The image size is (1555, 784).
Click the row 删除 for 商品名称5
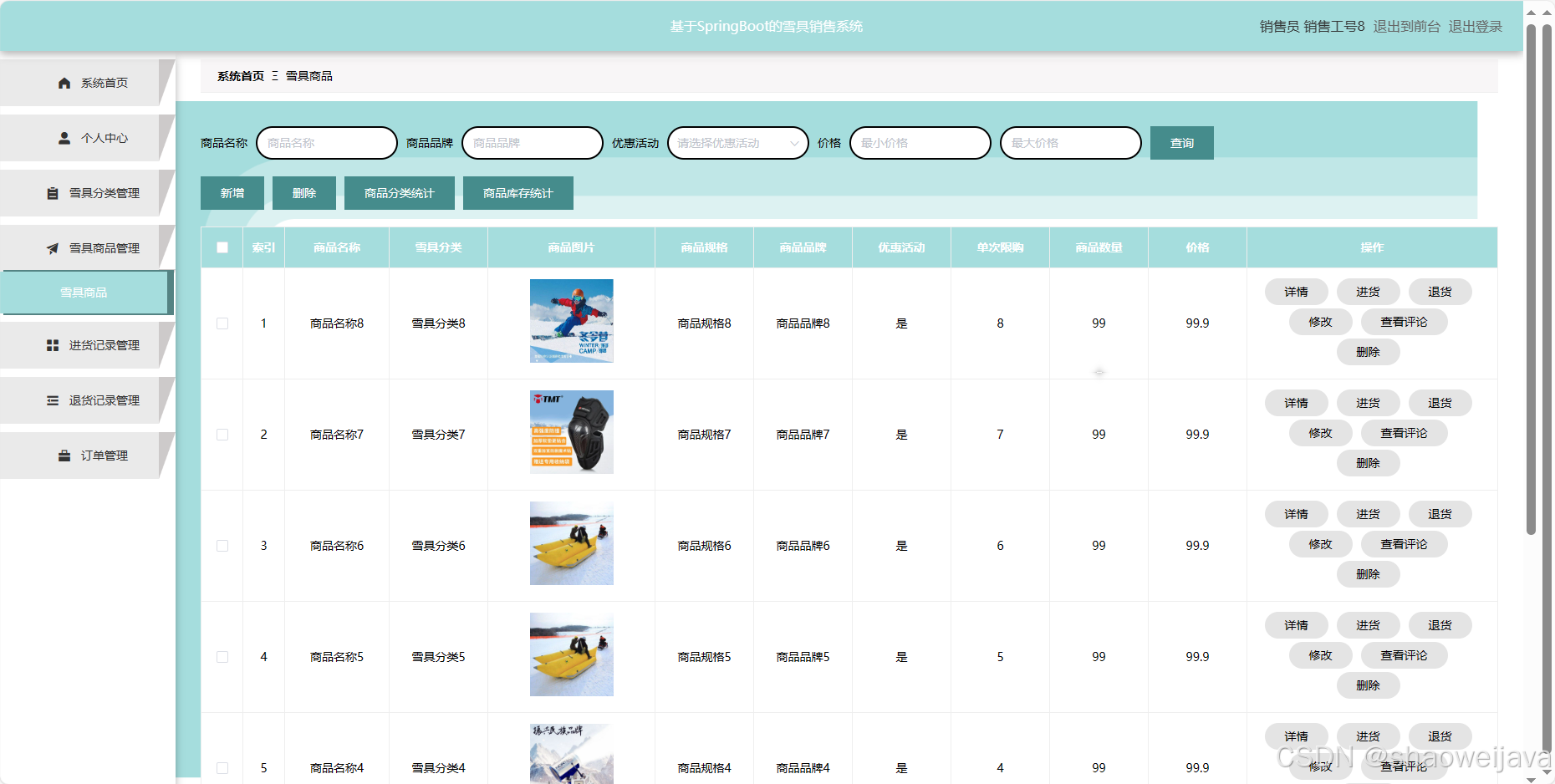click(x=1368, y=685)
